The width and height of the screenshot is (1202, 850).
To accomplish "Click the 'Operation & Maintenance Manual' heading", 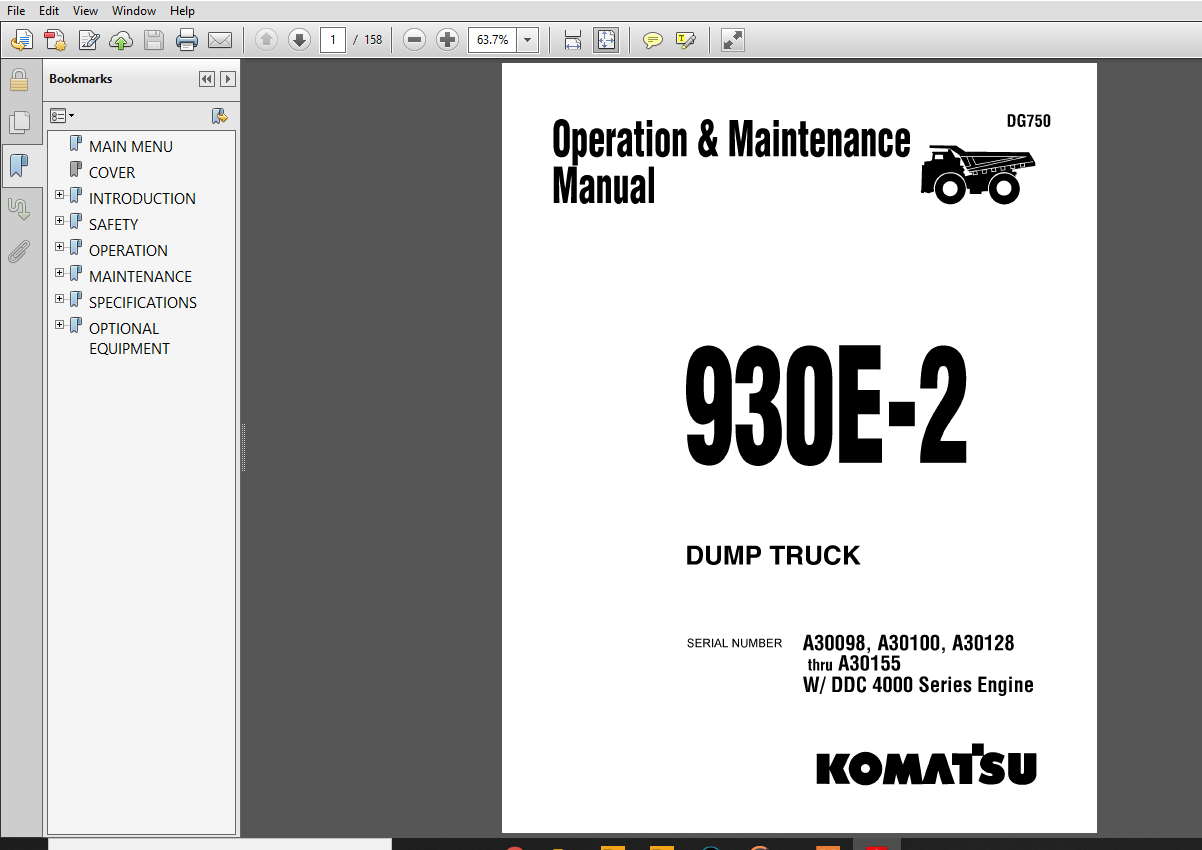I will (x=731, y=162).
